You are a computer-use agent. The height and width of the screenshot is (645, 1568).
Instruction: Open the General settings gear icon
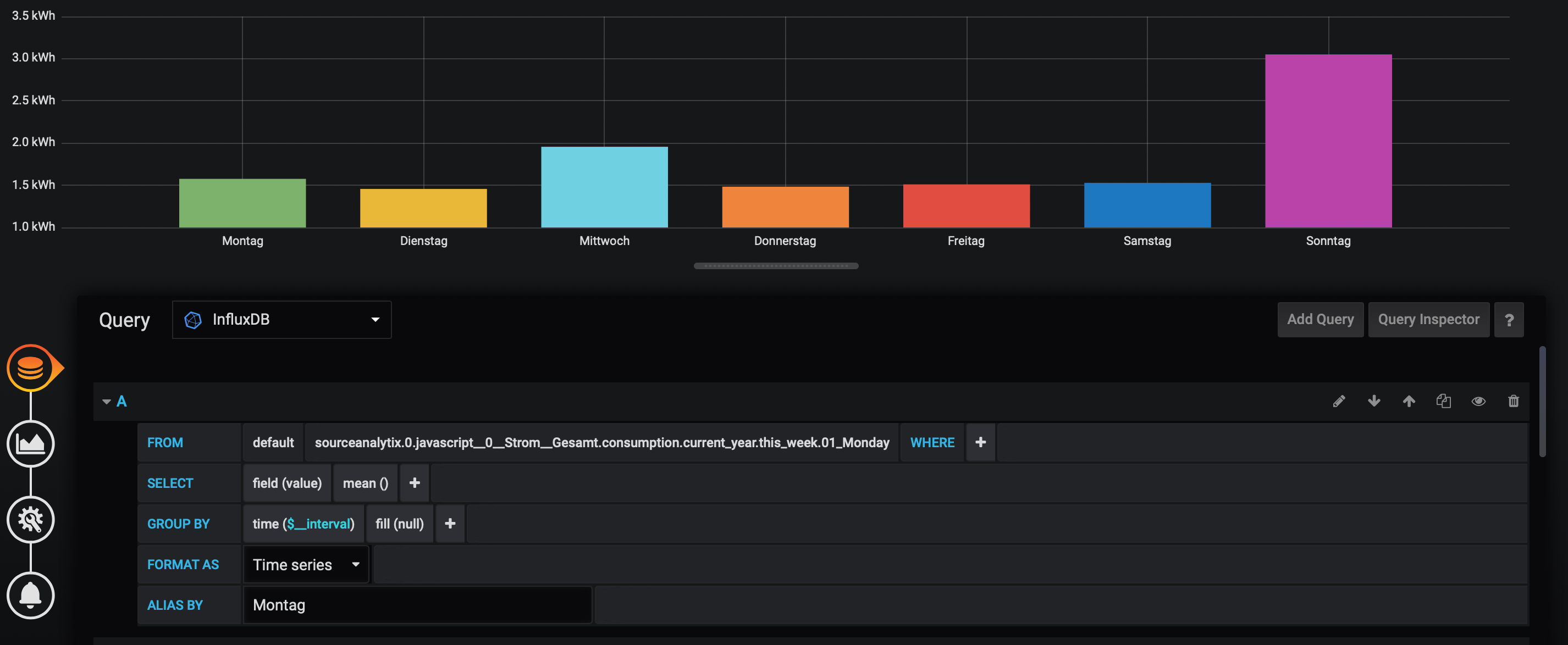pos(30,519)
